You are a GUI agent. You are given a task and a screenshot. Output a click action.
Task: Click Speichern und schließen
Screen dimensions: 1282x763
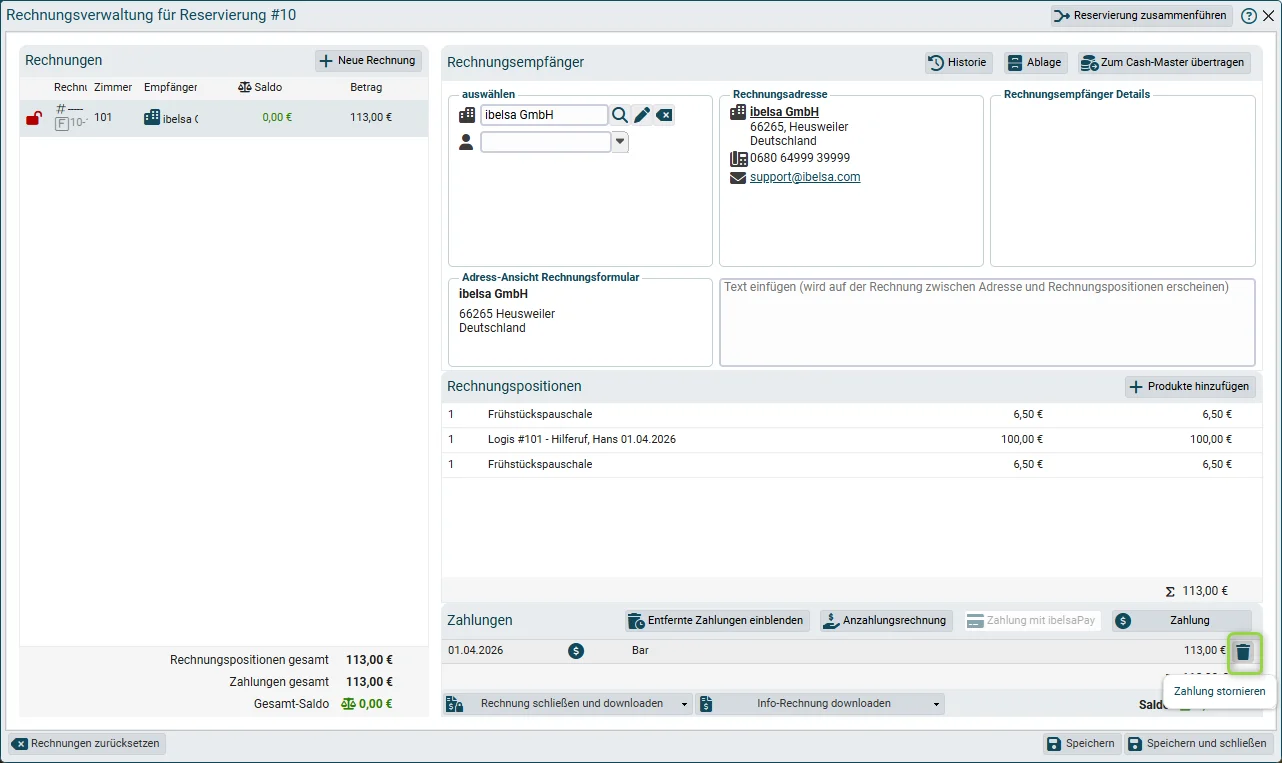coord(1198,744)
